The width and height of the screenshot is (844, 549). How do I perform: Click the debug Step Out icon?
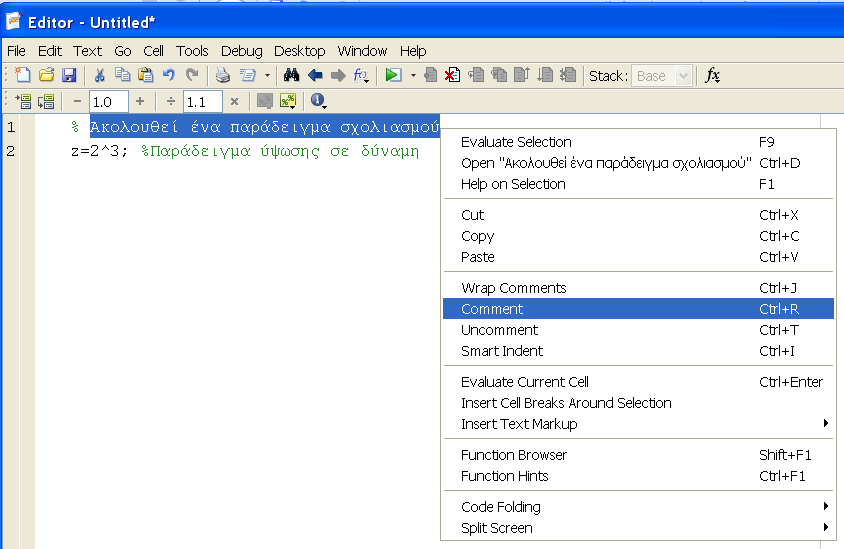[x=522, y=75]
